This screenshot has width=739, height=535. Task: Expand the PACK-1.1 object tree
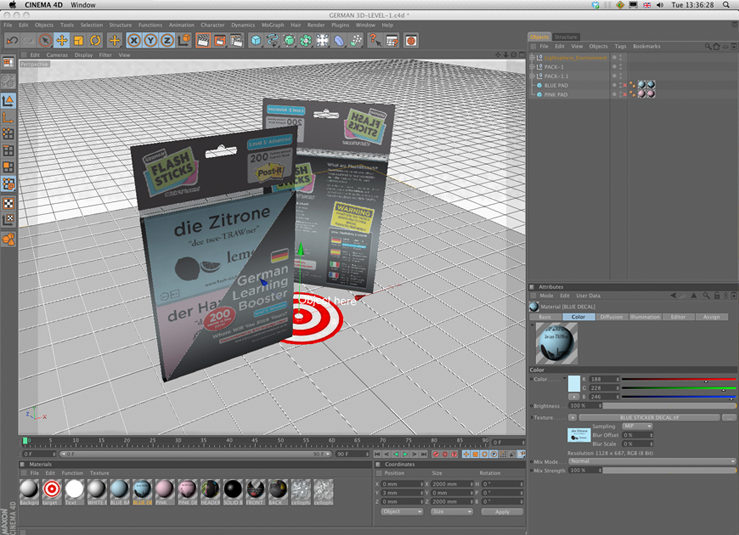click(532, 76)
